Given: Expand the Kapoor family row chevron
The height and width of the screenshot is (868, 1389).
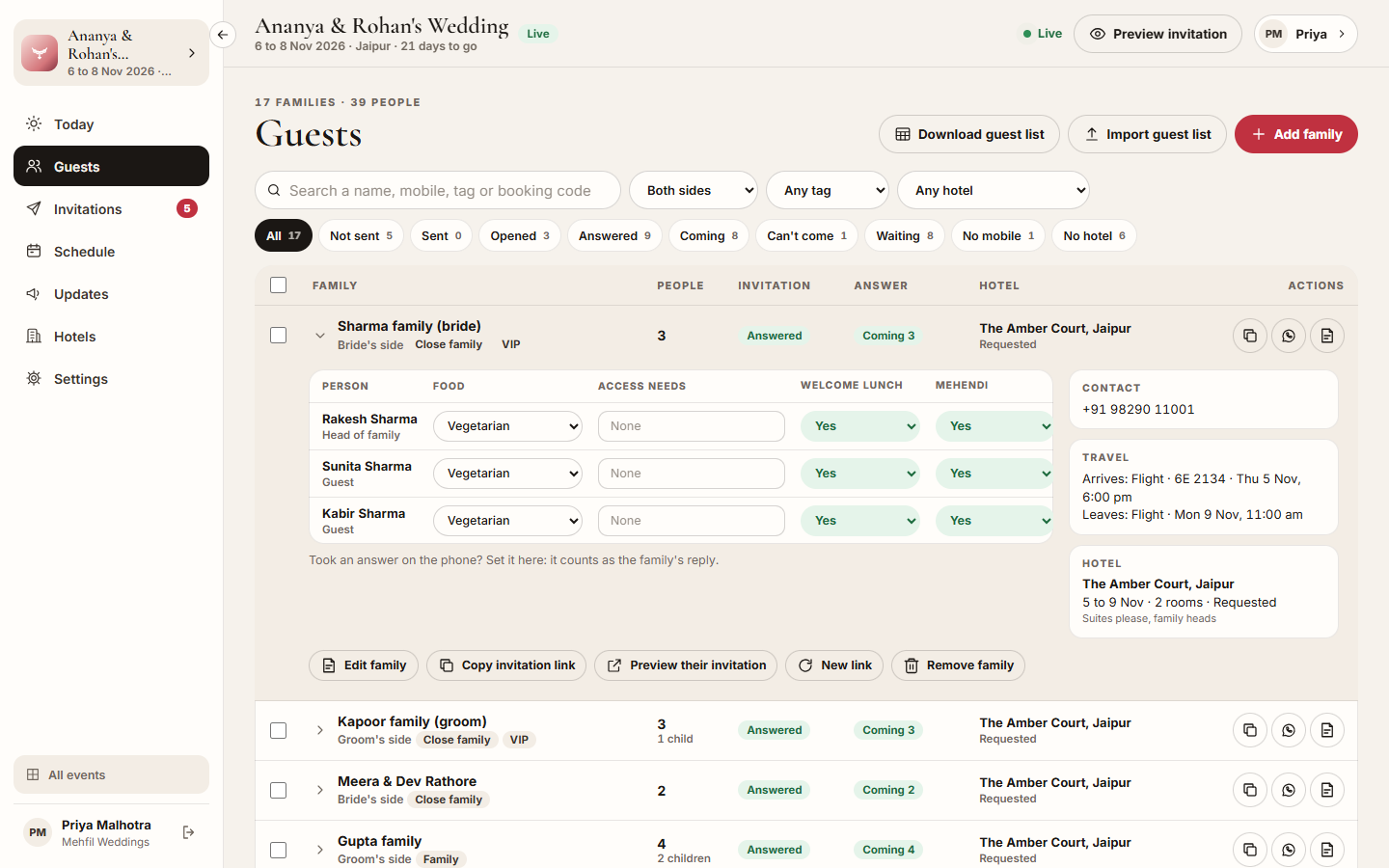Looking at the screenshot, I should 320,730.
